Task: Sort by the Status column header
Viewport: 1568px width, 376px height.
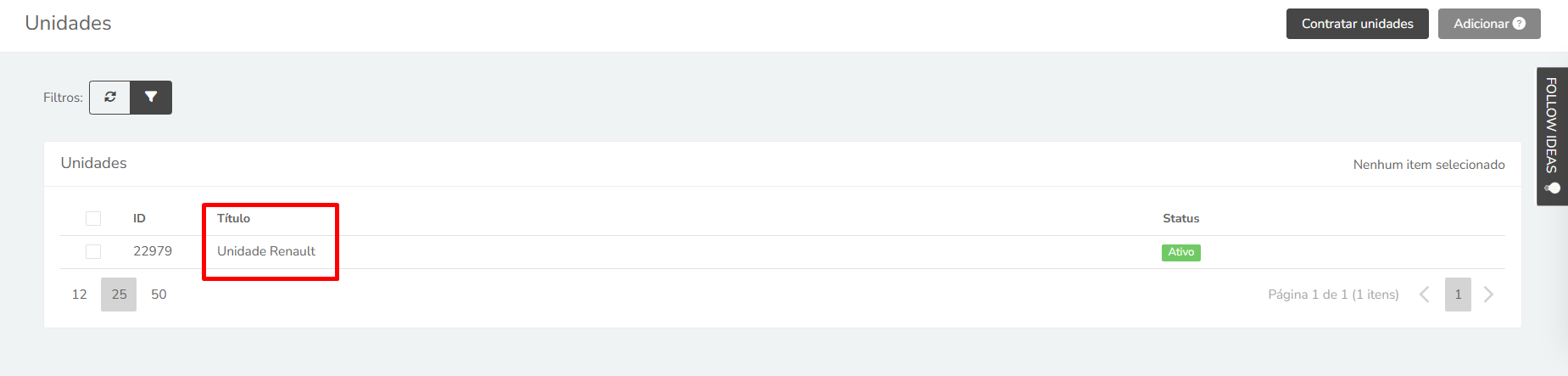Action: pos(1180,218)
